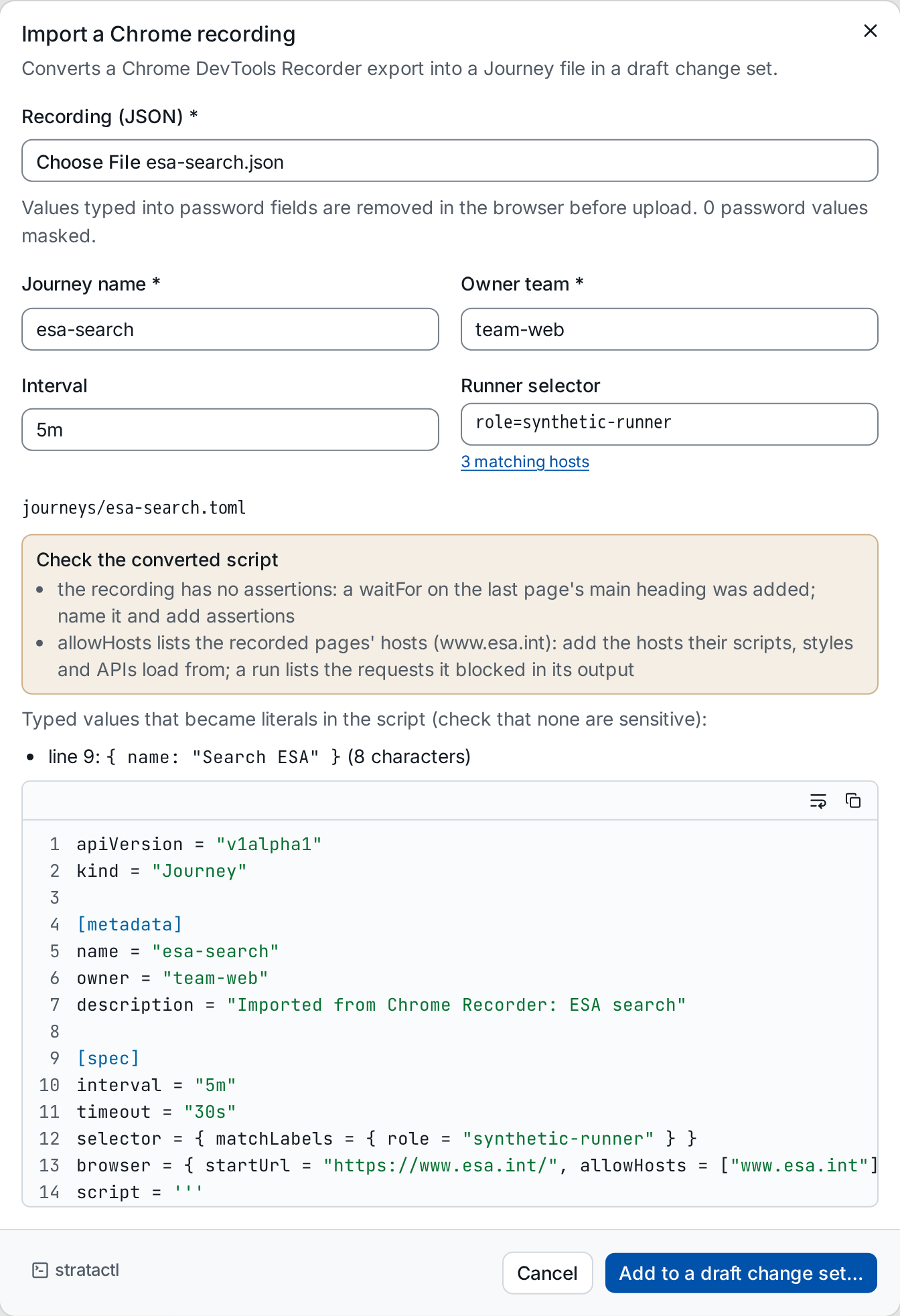Click the [metadata] section header in code

129,924
